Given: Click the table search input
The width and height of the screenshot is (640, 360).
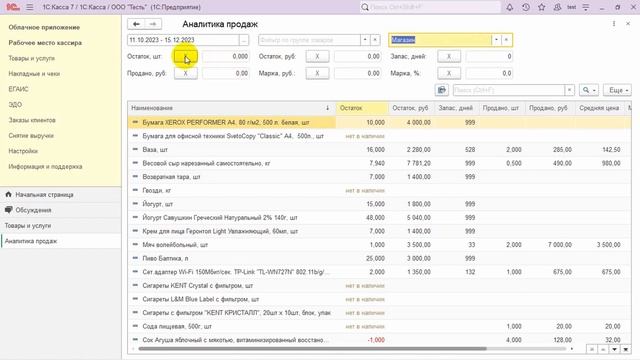Looking at the screenshot, I should tap(509, 90).
